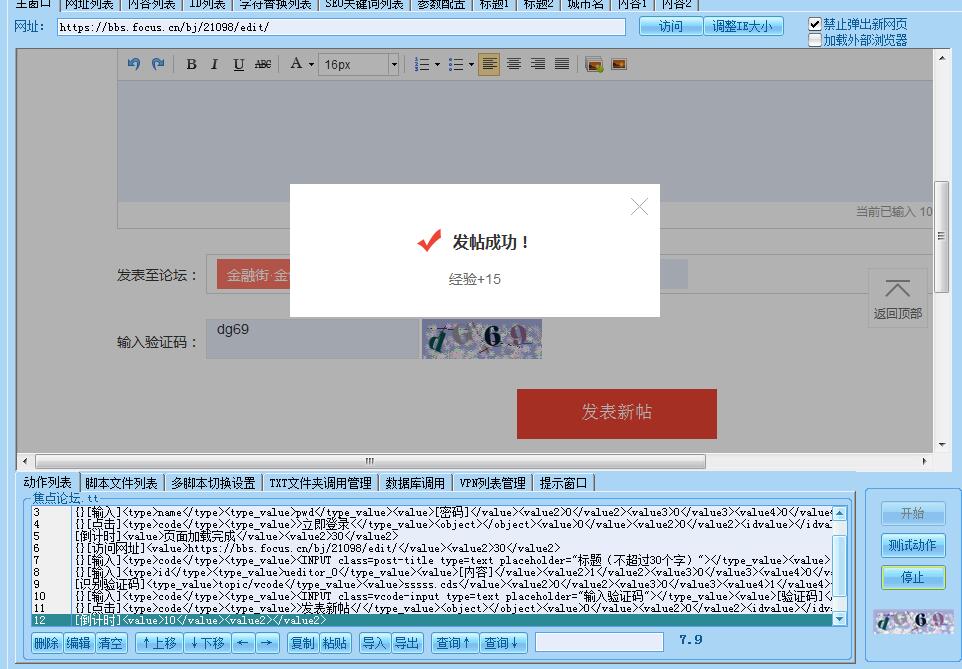Align text right
962x669 pixels.
coord(538,64)
